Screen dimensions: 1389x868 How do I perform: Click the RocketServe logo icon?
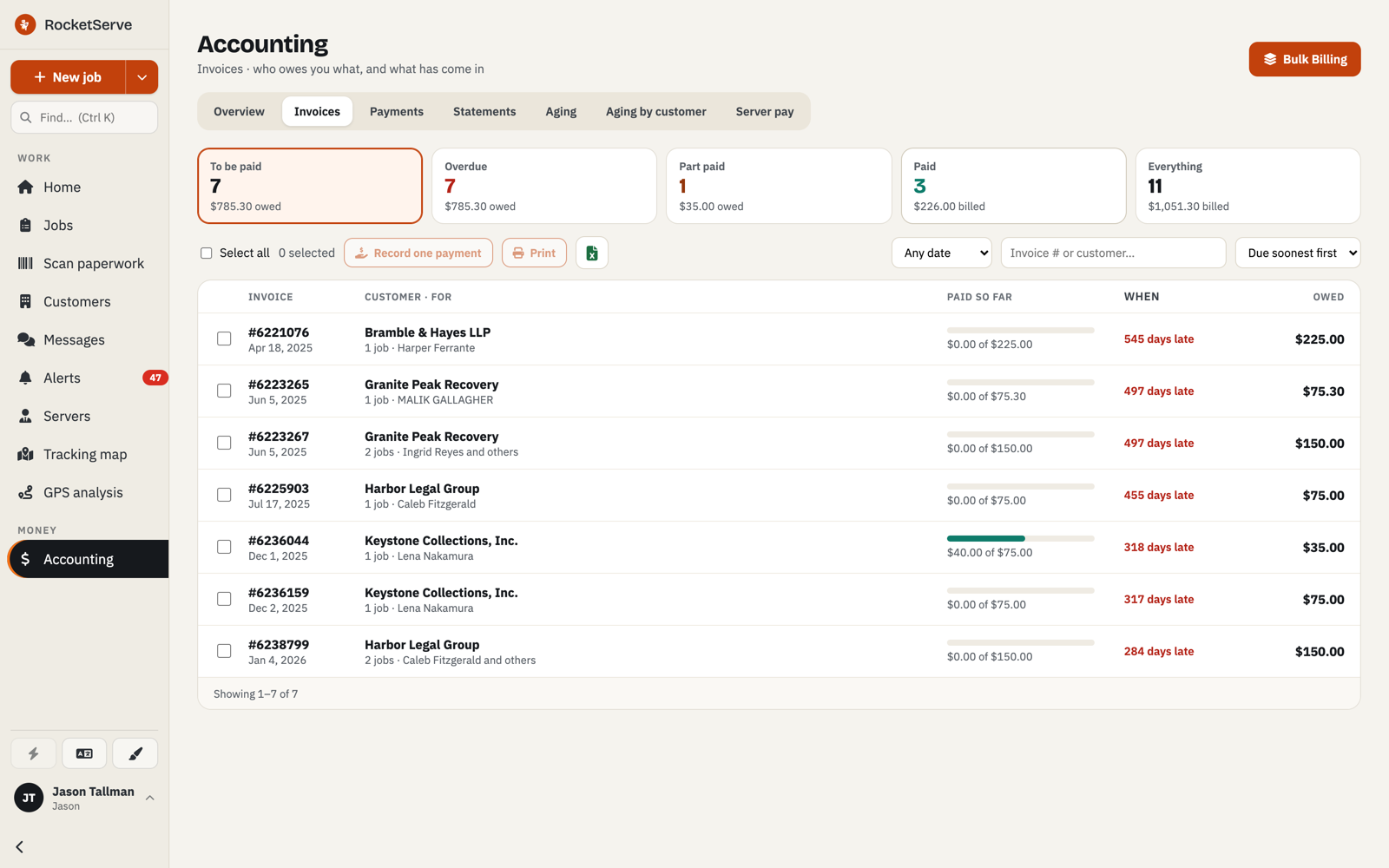[x=25, y=24]
